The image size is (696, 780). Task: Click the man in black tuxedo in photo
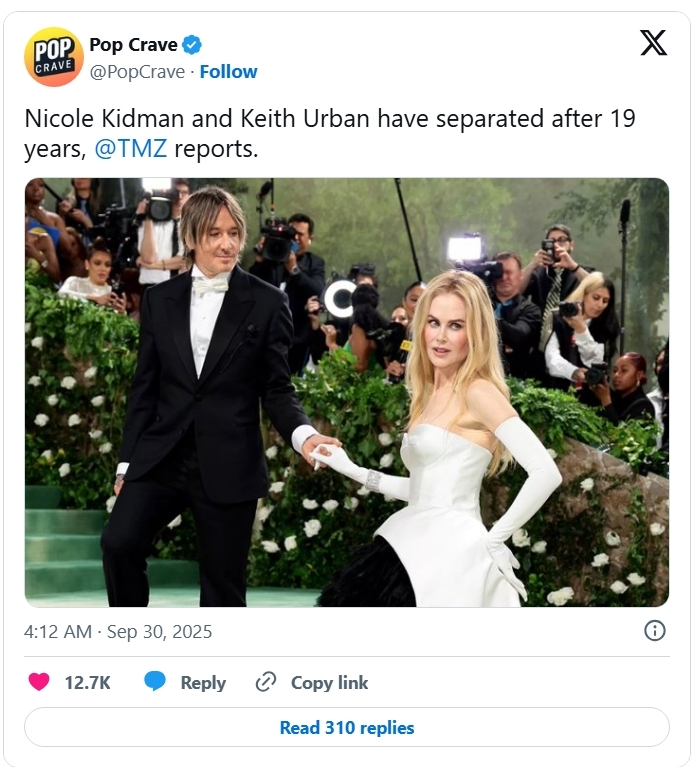tap(212, 390)
